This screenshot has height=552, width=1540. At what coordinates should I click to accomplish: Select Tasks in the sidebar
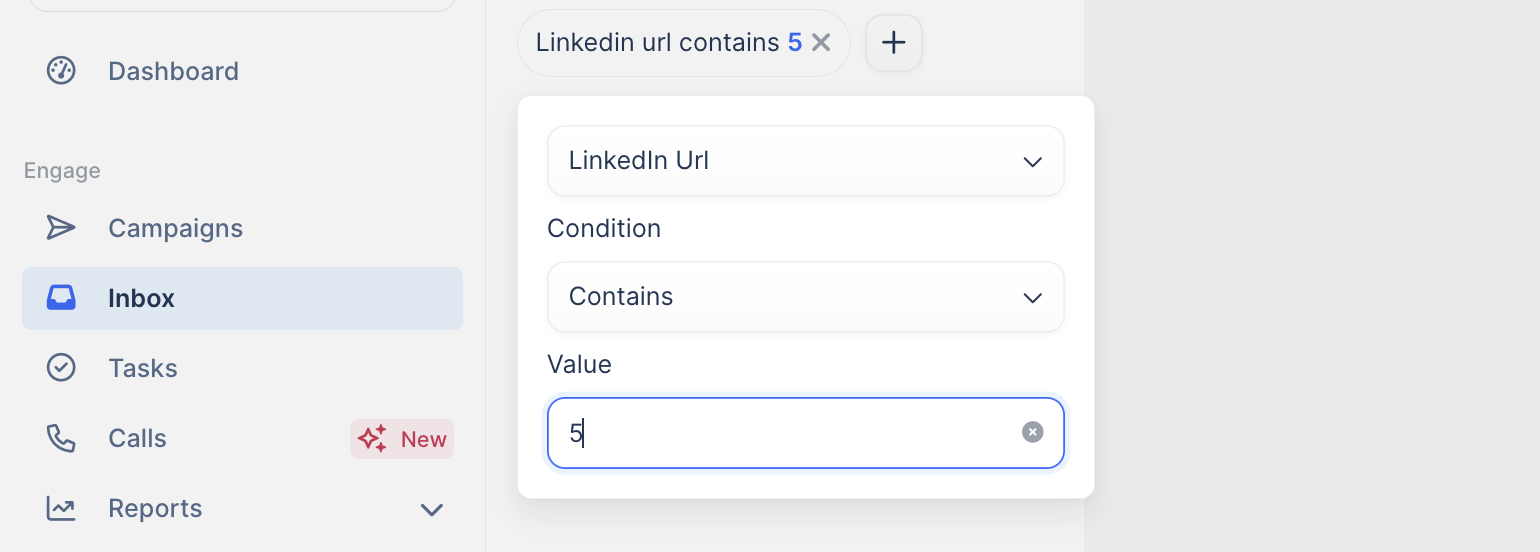point(143,368)
